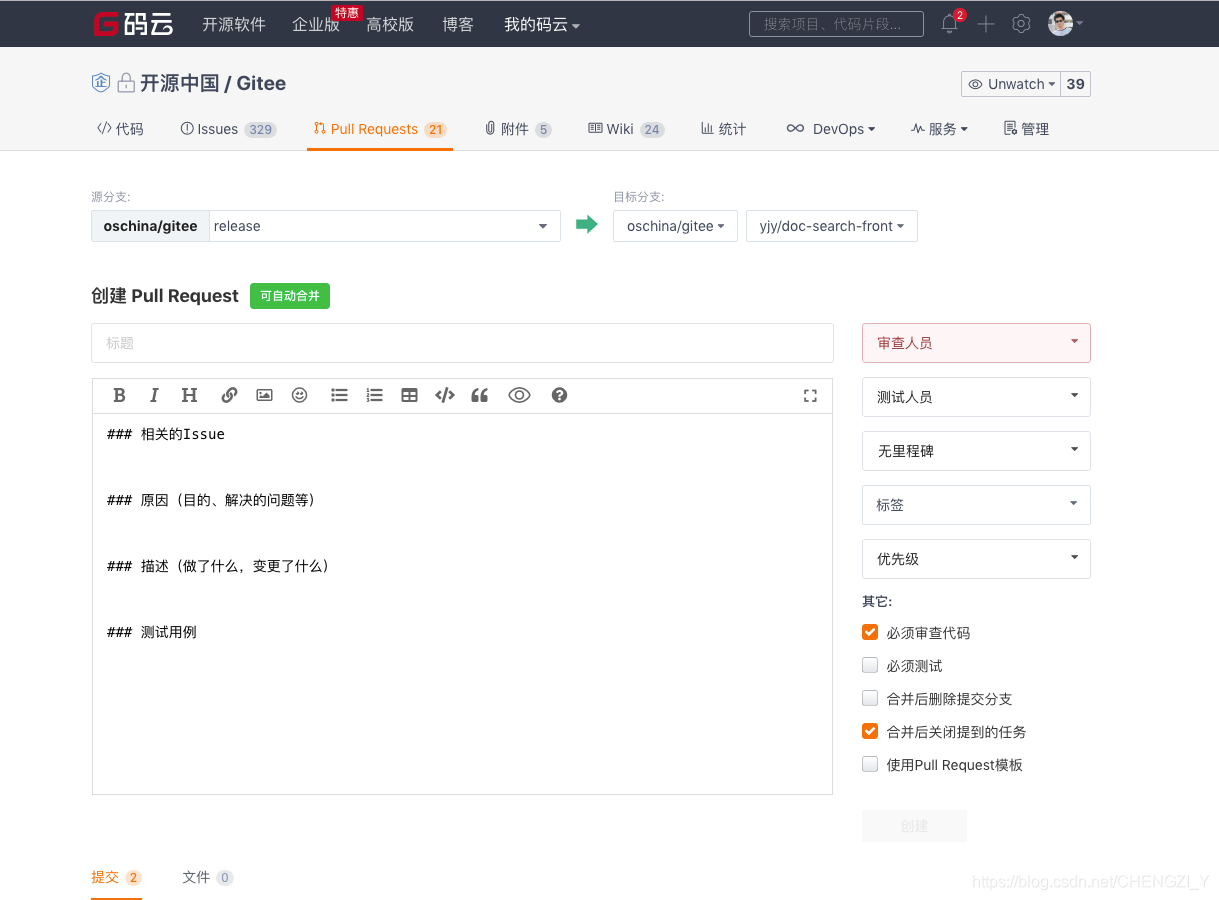The height and width of the screenshot is (900, 1219).
Task: Open the 统计 tab
Action: click(723, 129)
